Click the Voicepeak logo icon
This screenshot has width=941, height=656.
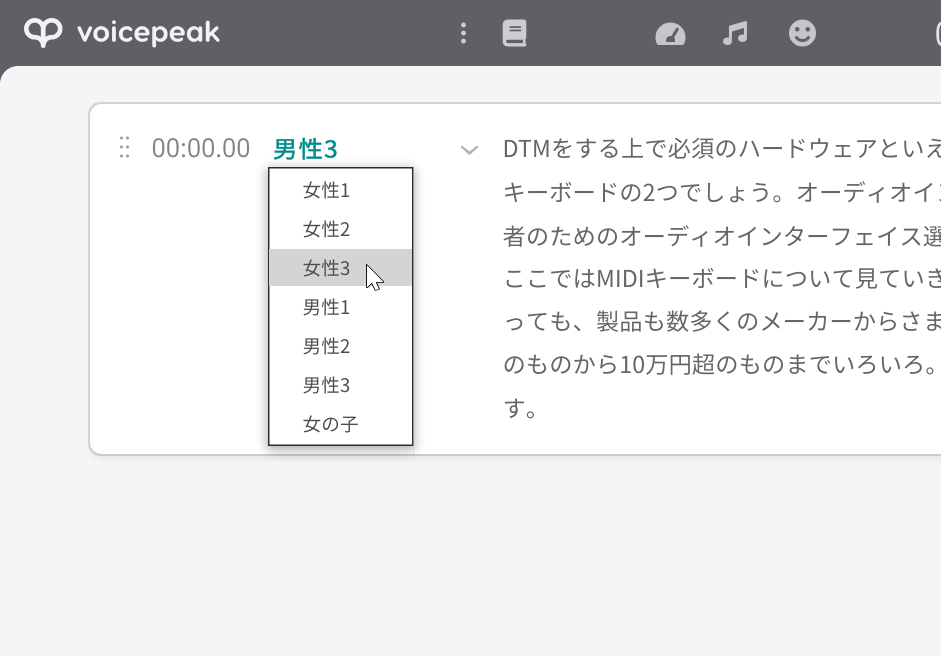[x=43, y=32]
